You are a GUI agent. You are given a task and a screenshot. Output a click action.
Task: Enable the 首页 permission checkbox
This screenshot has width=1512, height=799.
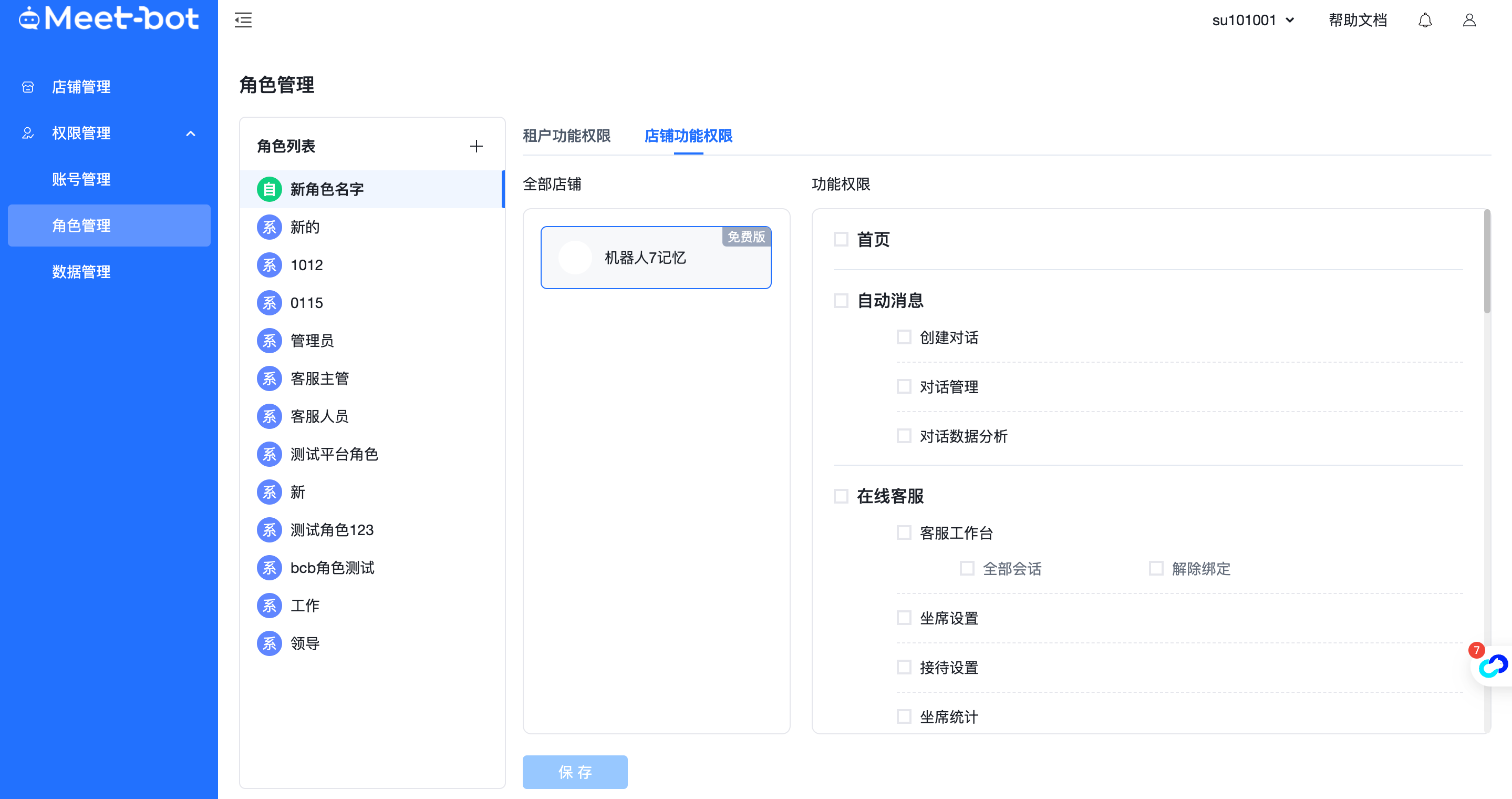coord(841,240)
